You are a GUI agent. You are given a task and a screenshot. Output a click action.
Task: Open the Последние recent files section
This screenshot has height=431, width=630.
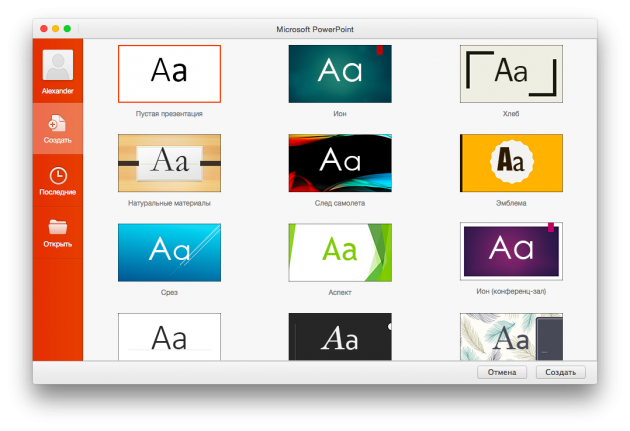click(x=57, y=181)
